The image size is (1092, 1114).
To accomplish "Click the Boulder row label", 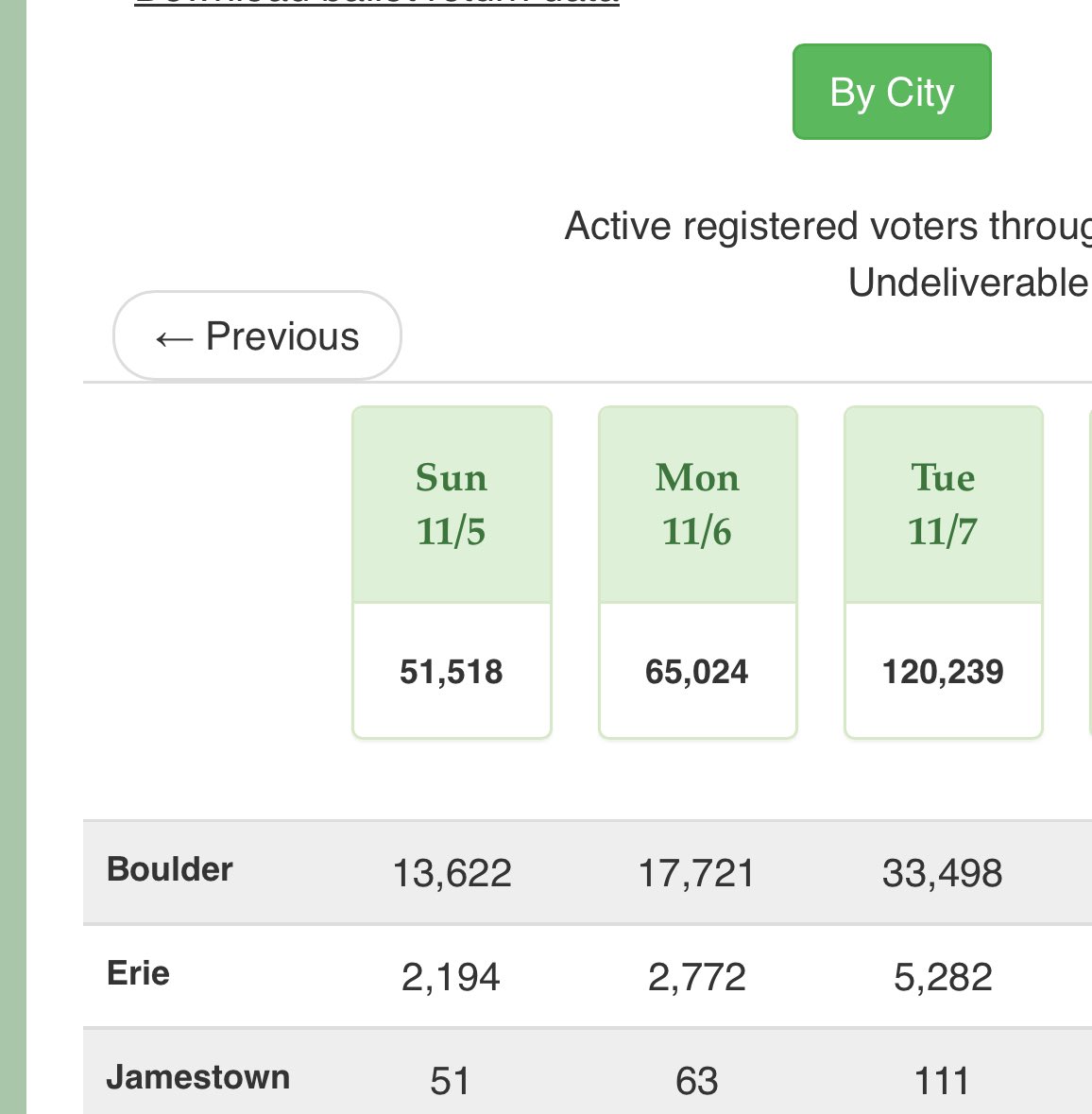I will pyautogui.click(x=170, y=869).
